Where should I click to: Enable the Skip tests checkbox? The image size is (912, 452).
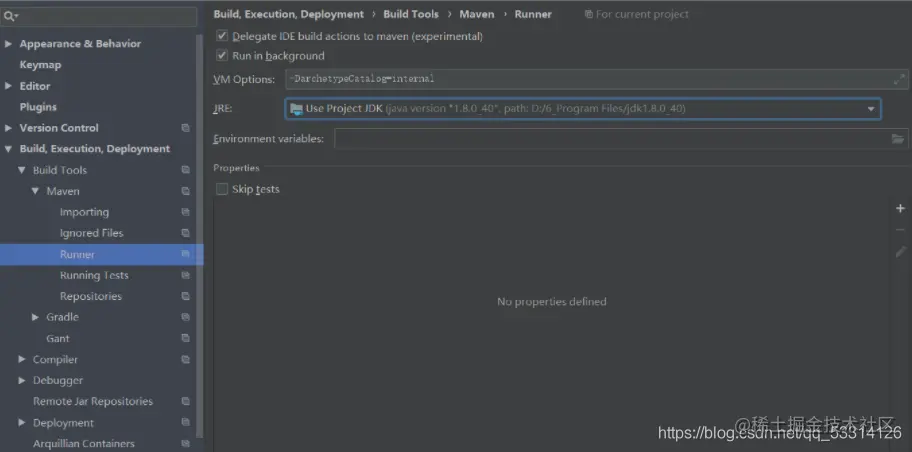222,189
